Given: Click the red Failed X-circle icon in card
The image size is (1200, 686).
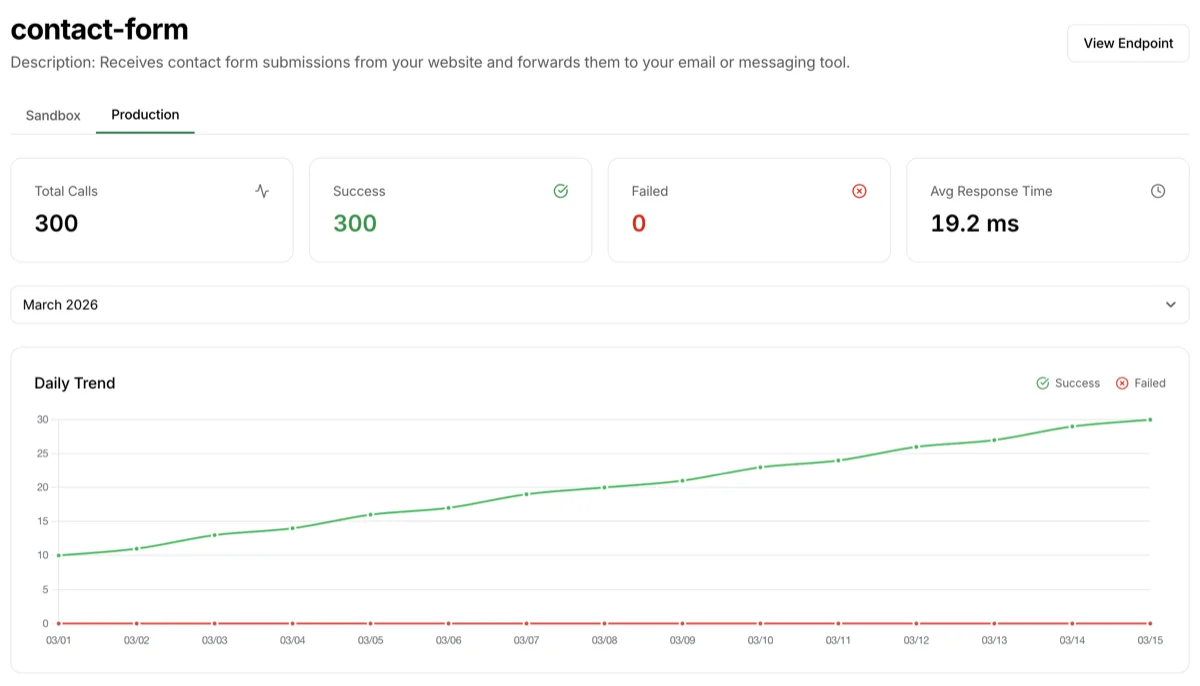Looking at the screenshot, I should coord(859,191).
